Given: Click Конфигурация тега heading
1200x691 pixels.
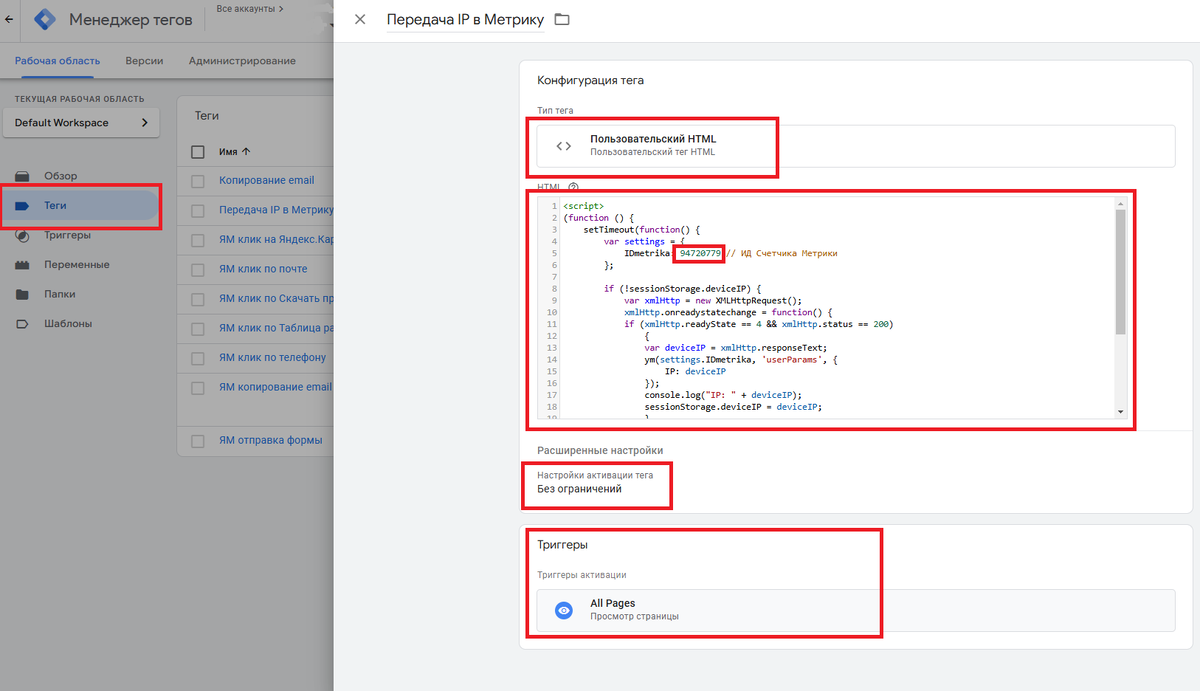Looking at the screenshot, I should [590, 80].
